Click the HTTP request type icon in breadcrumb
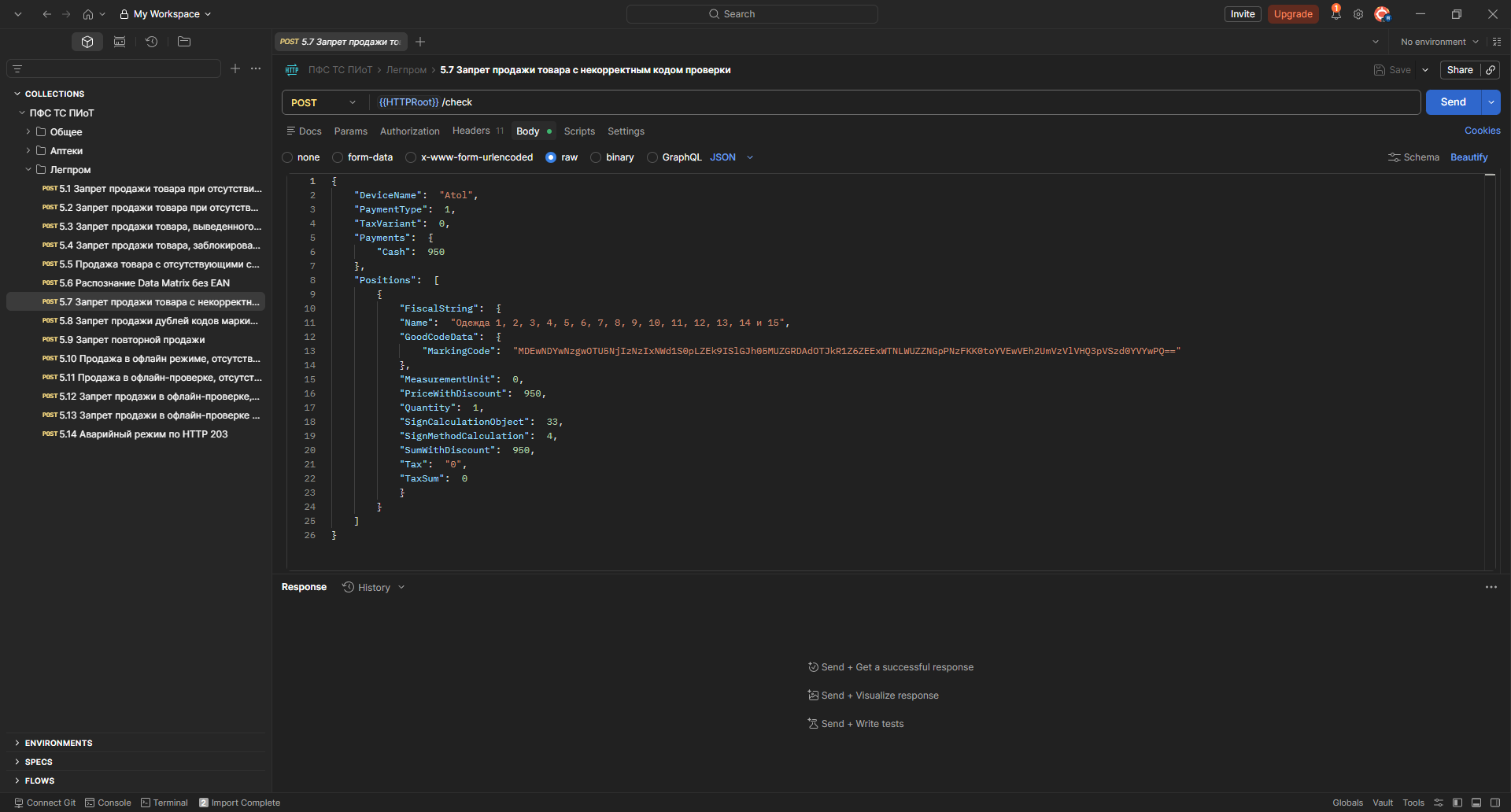Image resolution: width=1511 pixels, height=812 pixels. 292,70
